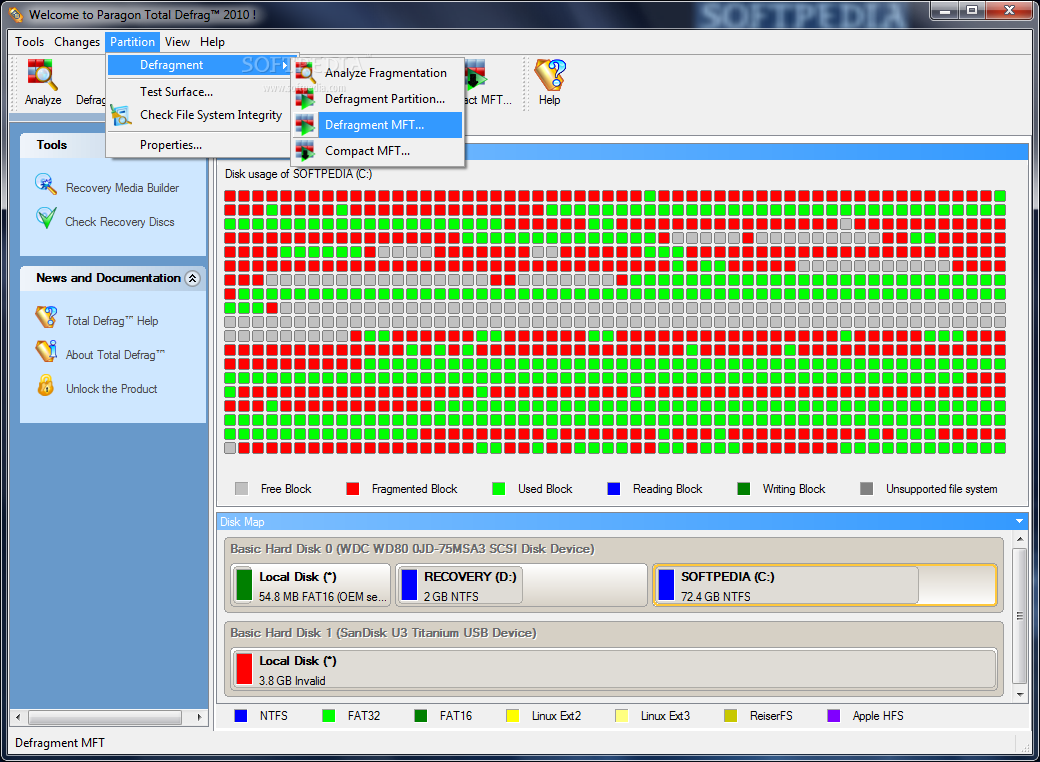
Task: Click the Check File System Integrity icon
Action: [121, 115]
